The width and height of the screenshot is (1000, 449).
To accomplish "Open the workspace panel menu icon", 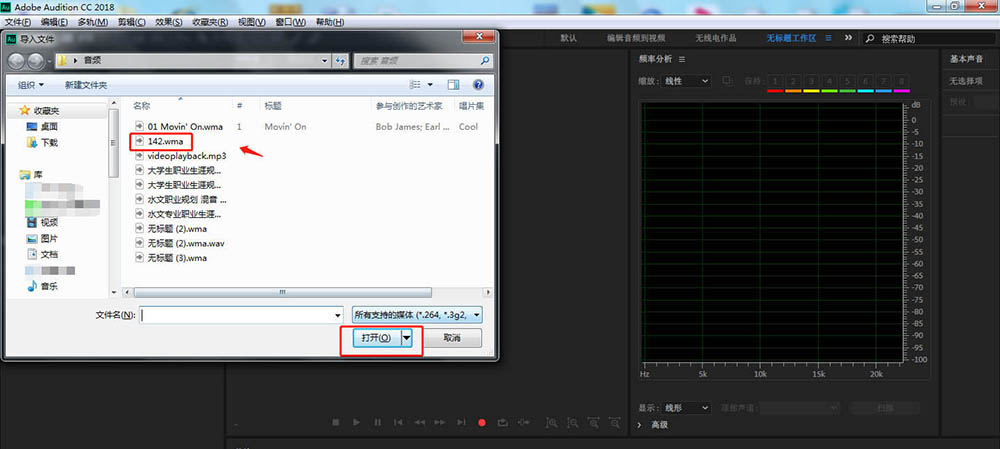I will point(828,38).
